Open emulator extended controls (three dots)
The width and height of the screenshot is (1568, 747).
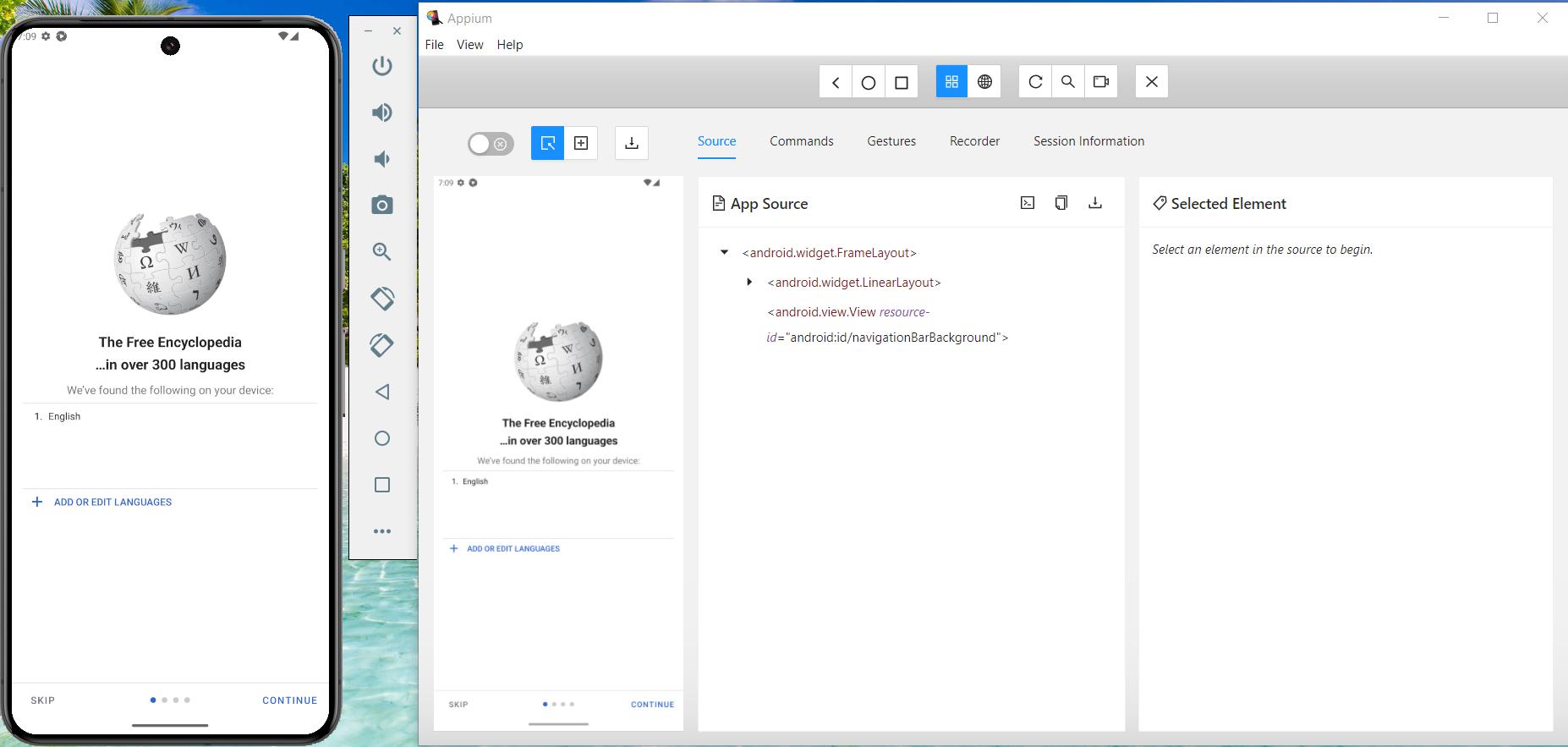click(382, 531)
